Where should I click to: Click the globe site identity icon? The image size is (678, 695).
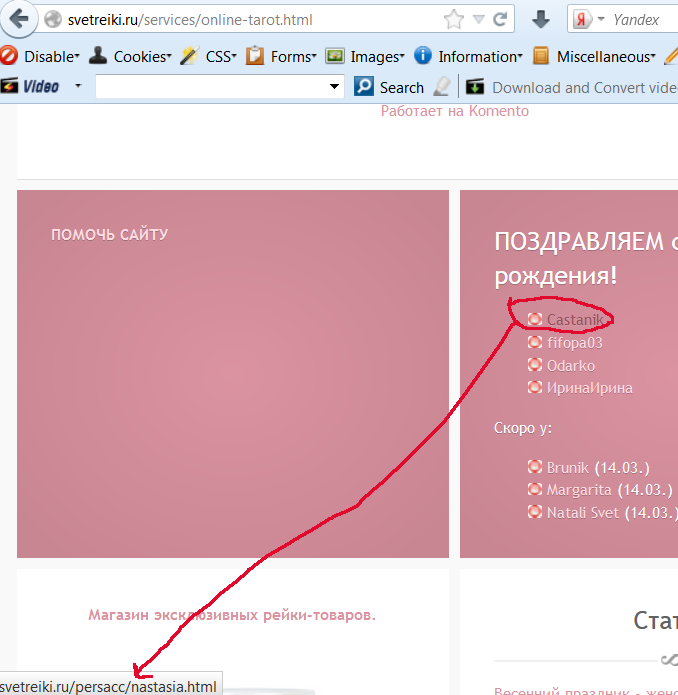tap(53, 20)
